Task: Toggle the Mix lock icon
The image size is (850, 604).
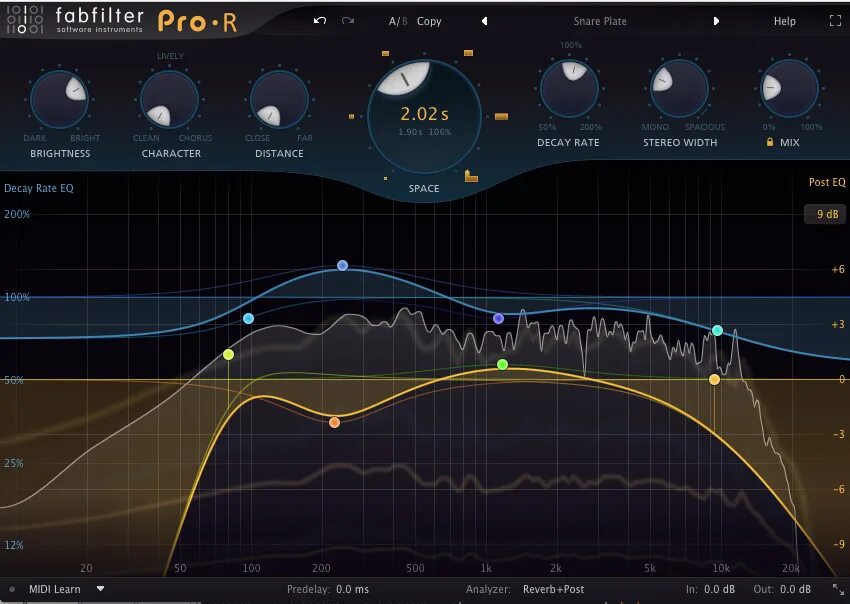Action: pyautogui.click(x=770, y=142)
